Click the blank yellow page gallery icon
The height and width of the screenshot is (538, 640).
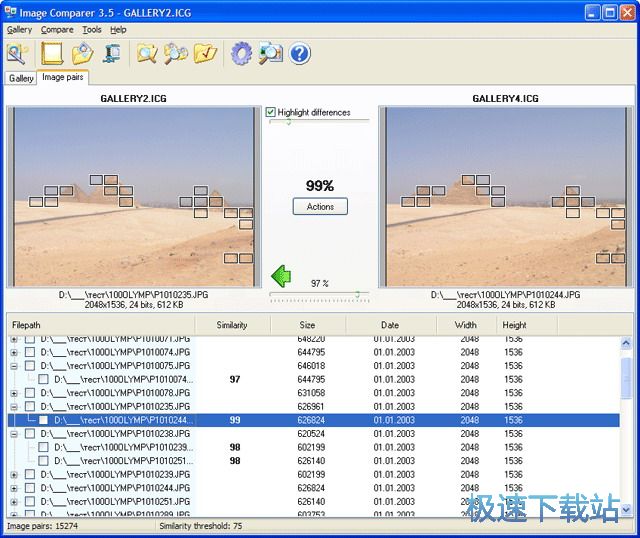click(x=53, y=53)
